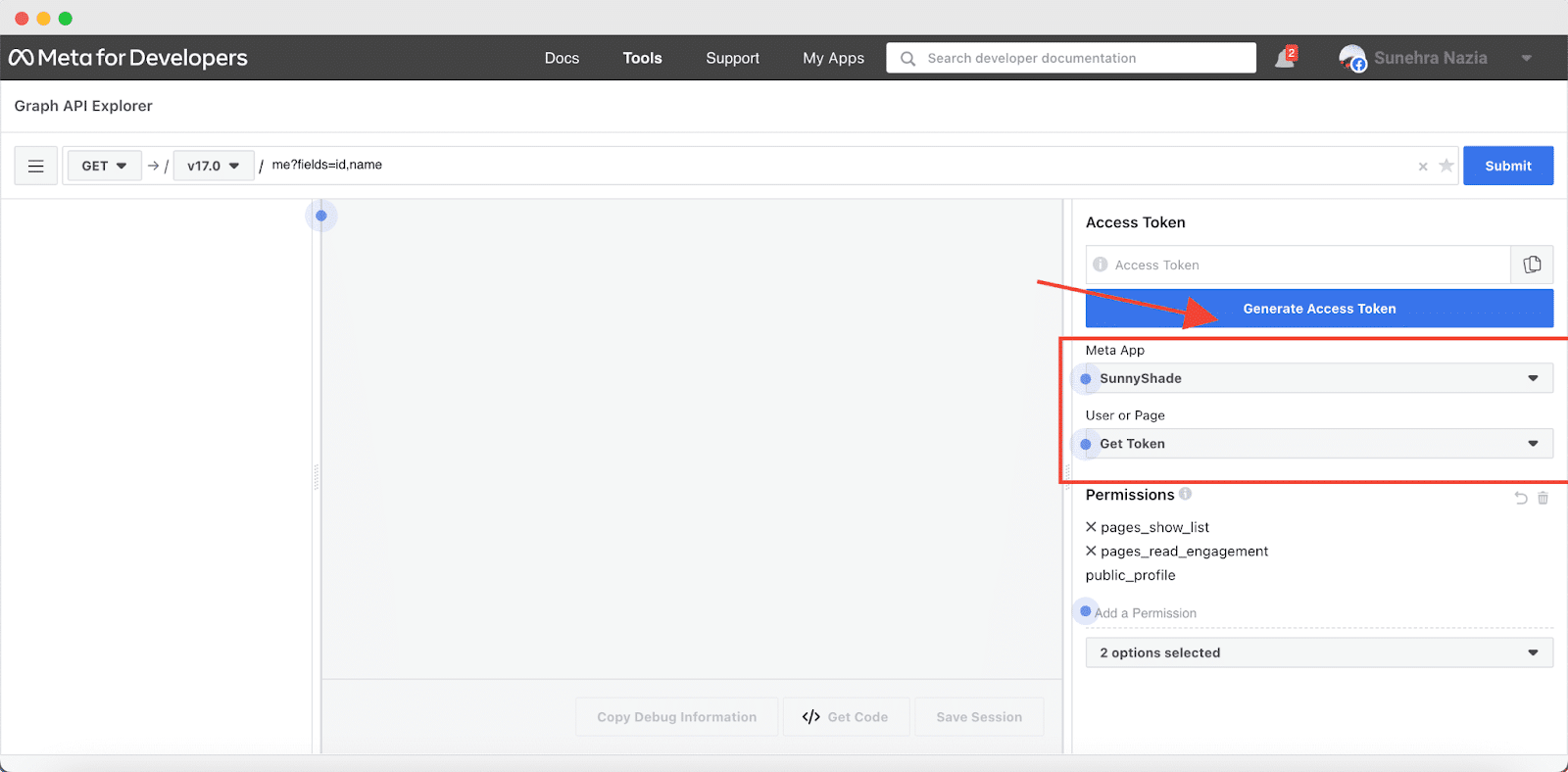Copy the access token with clipboard icon
This screenshot has width=1568, height=772.
pos(1532,265)
